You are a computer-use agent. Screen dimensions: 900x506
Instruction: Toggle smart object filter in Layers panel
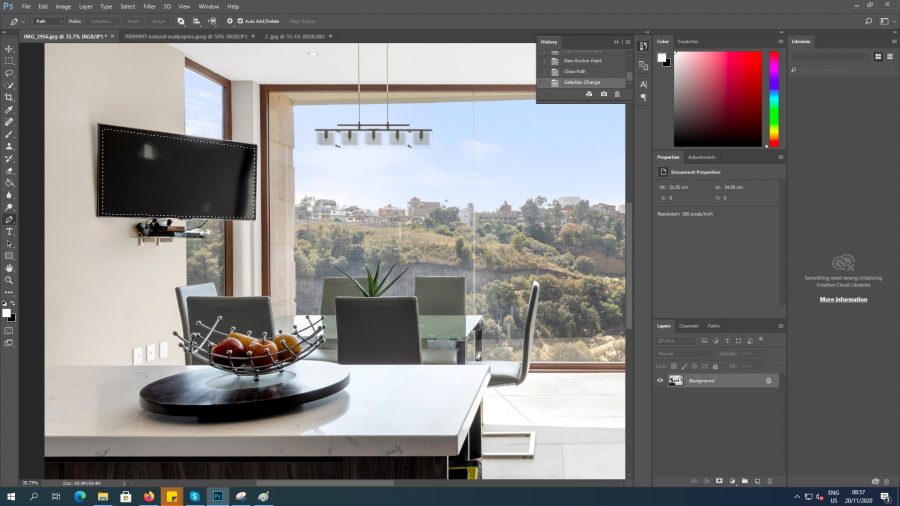pyautogui.click(x=750, y=341)
